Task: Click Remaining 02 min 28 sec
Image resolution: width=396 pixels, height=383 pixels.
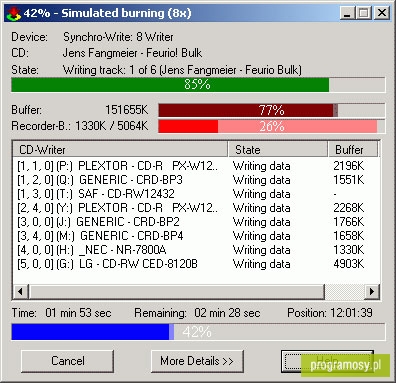Action: (x=227, y=313)
